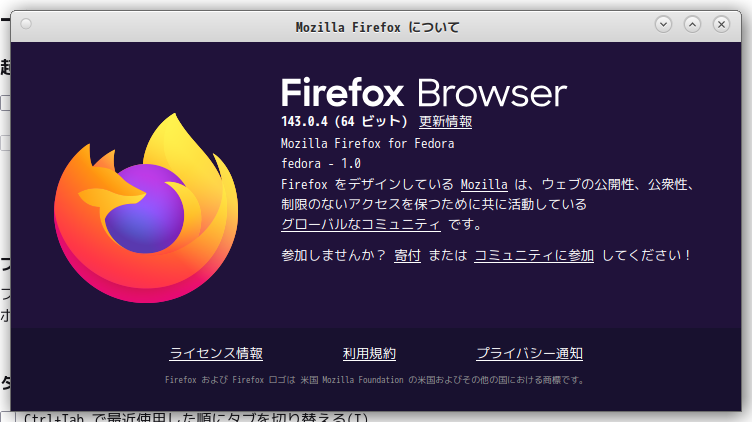
Task: Open the 更新情報 release notes link
Action: 446,122
